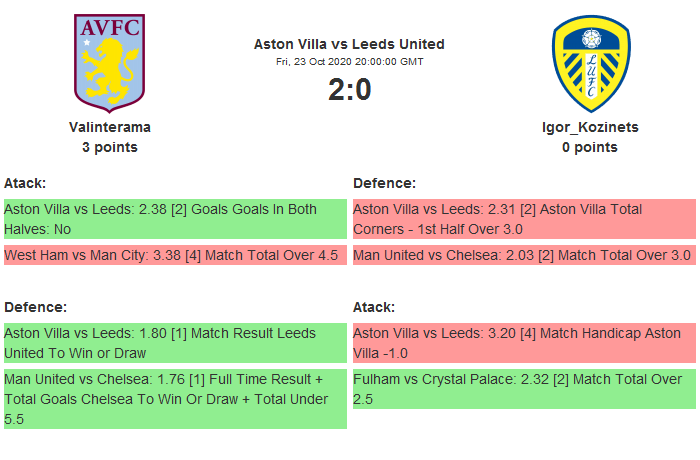Viewport: 700px width, 460px height.
Task: Click the 3 points label under Valinterama
Action: tap(110, 147)
